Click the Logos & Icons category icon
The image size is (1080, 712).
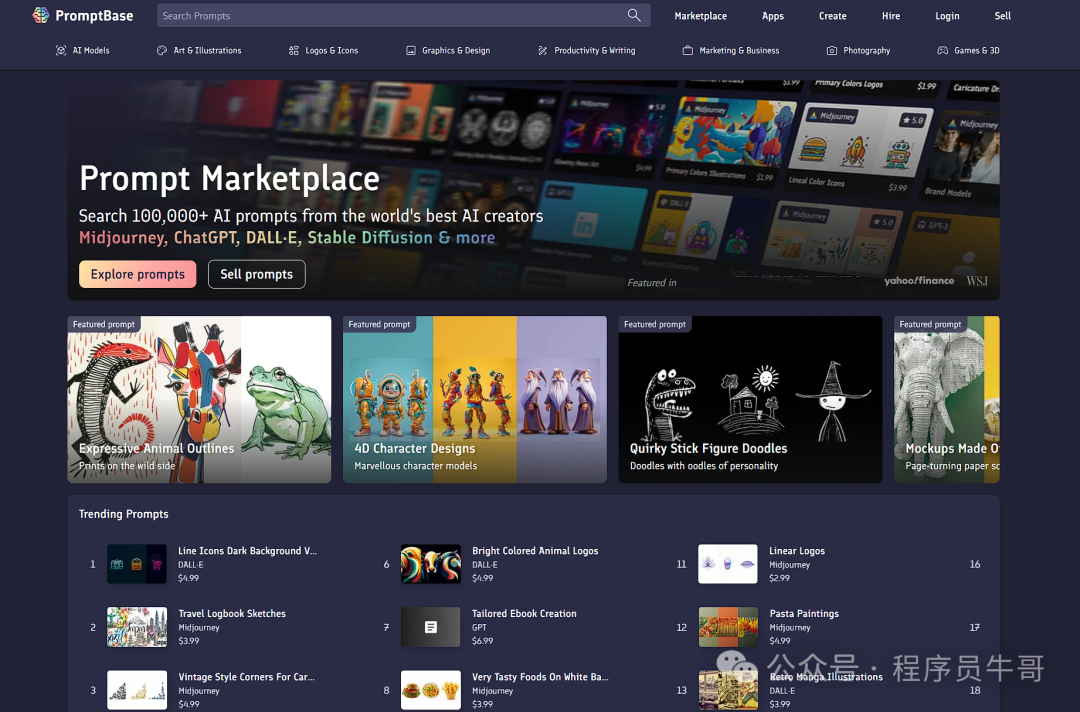coord(293,50)
